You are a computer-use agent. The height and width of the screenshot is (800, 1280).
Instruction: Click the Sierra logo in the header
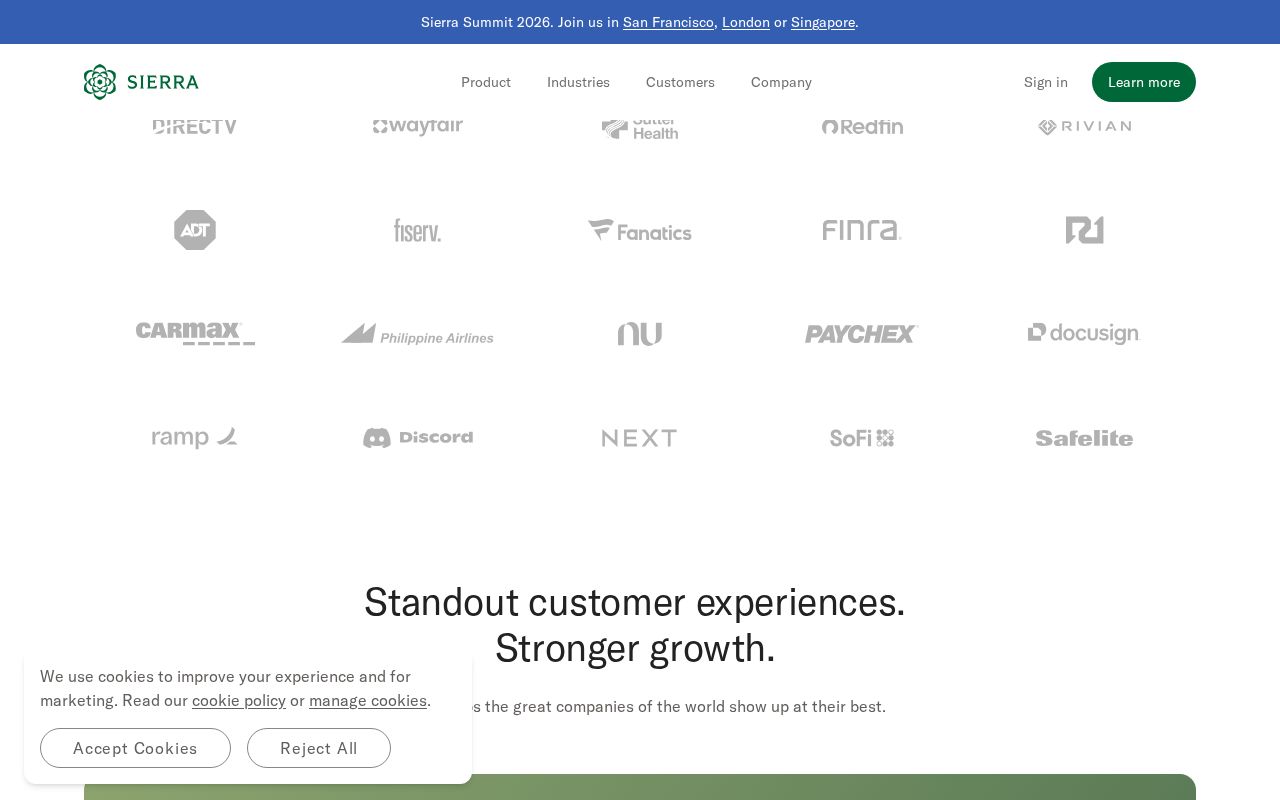[141, 82]
